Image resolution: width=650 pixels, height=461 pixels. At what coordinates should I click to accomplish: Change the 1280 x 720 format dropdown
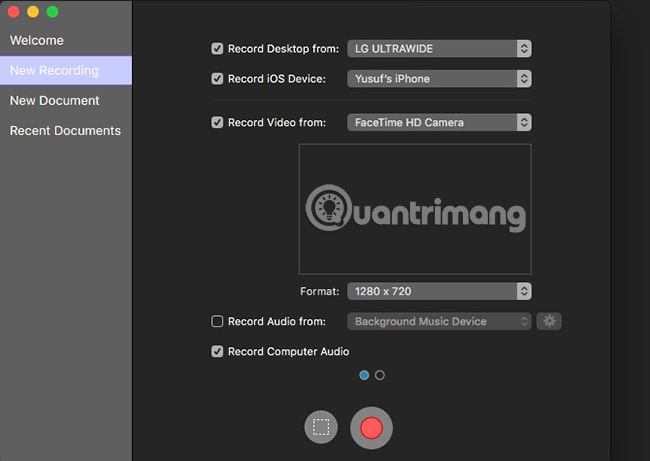(439, 291)
